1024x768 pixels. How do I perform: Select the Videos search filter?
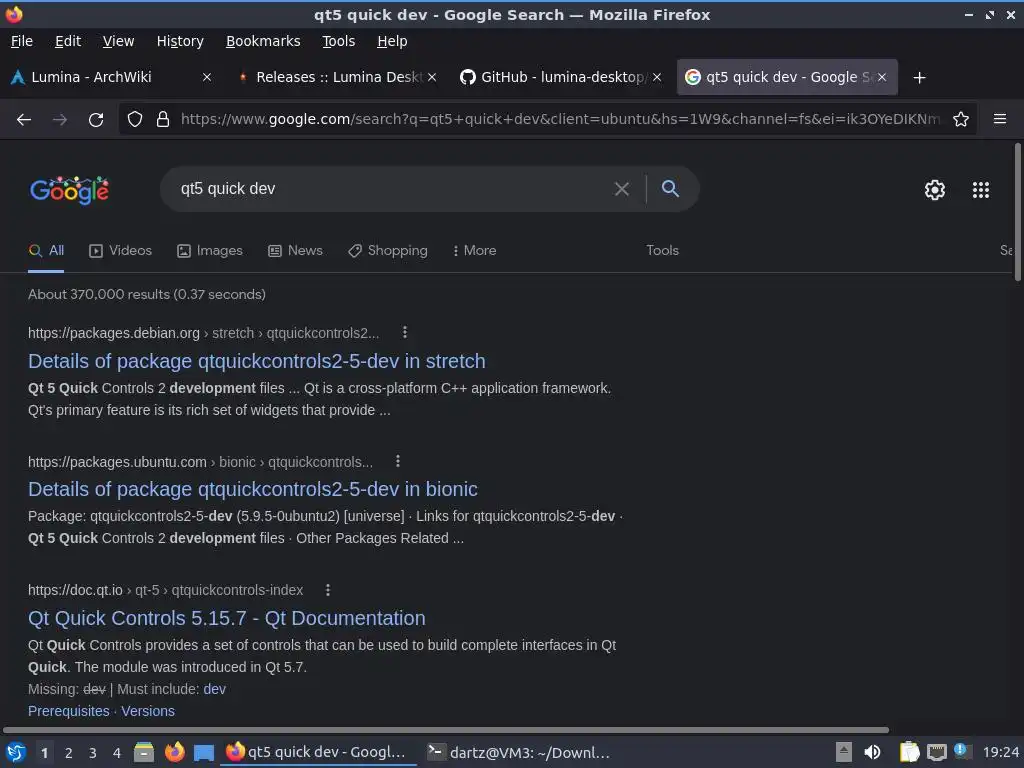point(121,251)
